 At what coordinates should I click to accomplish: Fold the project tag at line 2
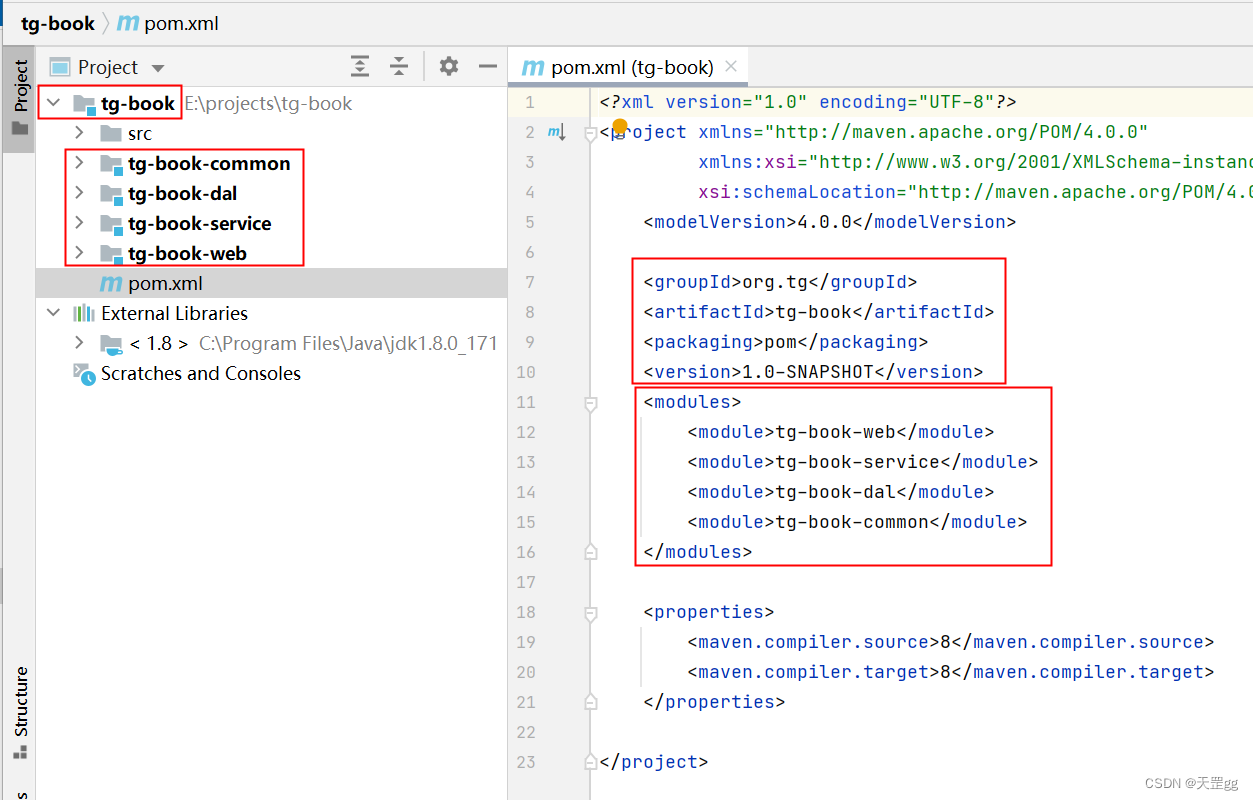pos(590,134)
